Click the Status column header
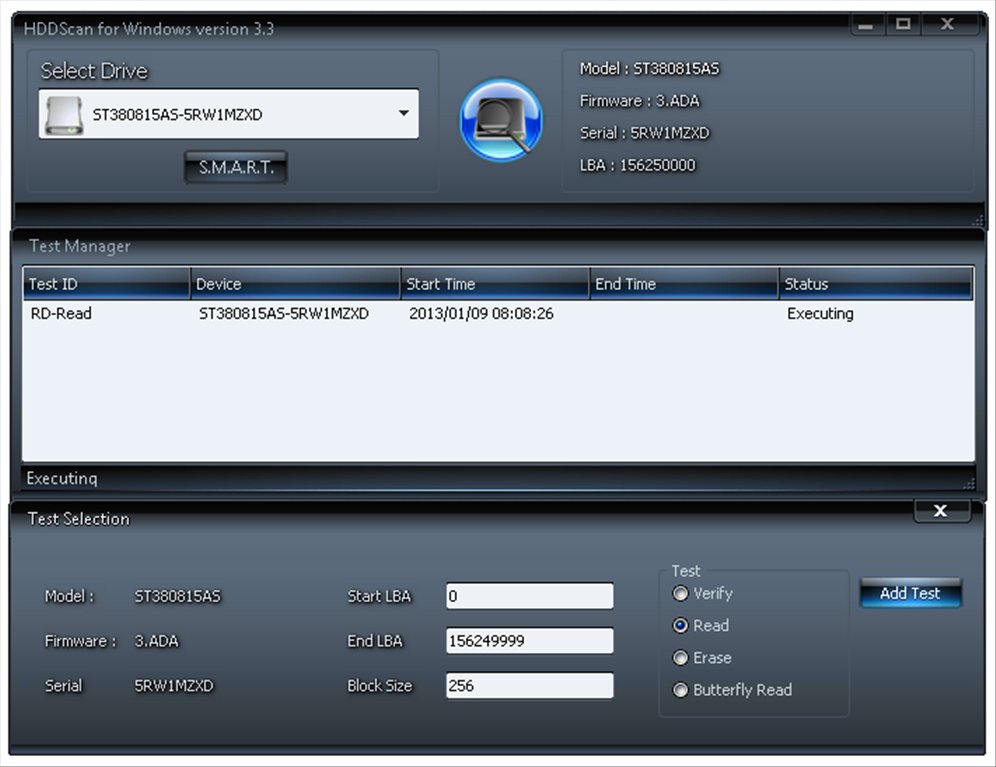The height and width of the screenshot is (767, 996). point(875,283)
